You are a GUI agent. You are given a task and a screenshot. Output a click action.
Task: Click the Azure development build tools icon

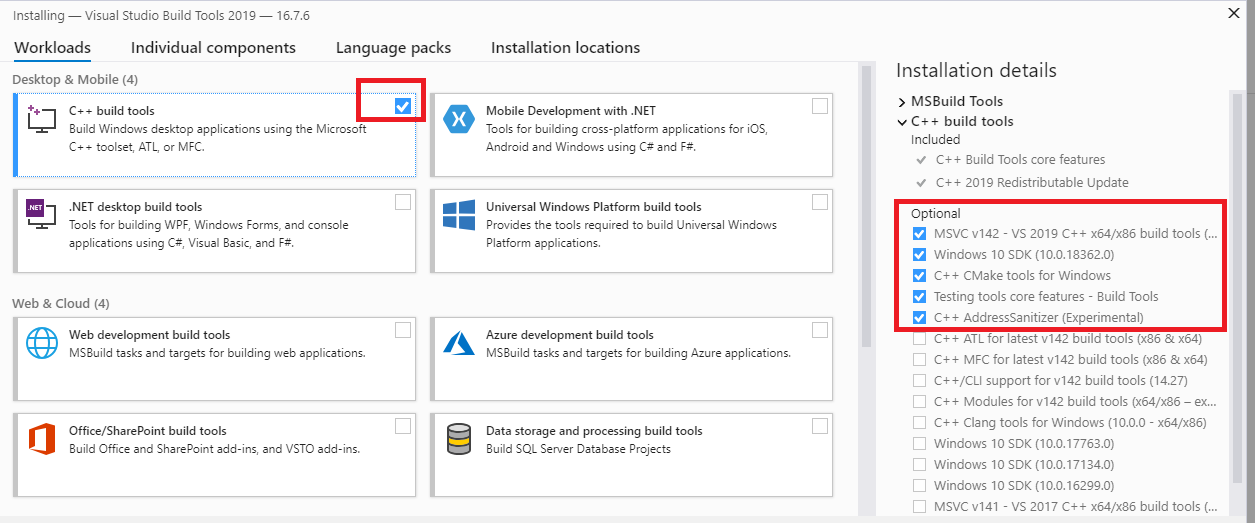pos(458,343)
